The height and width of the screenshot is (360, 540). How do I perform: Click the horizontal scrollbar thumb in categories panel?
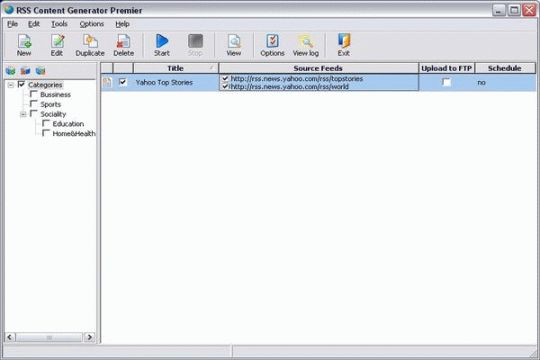[49, 337]
